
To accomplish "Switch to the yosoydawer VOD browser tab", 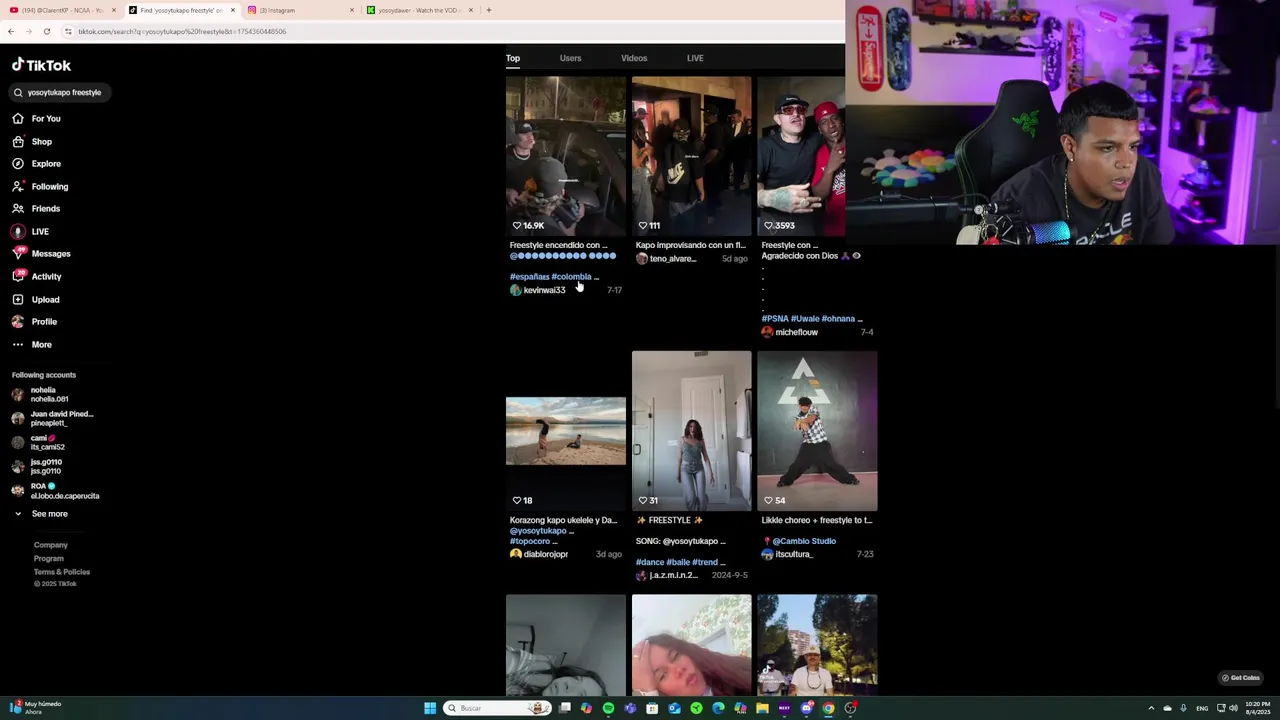I will point(420,10).
